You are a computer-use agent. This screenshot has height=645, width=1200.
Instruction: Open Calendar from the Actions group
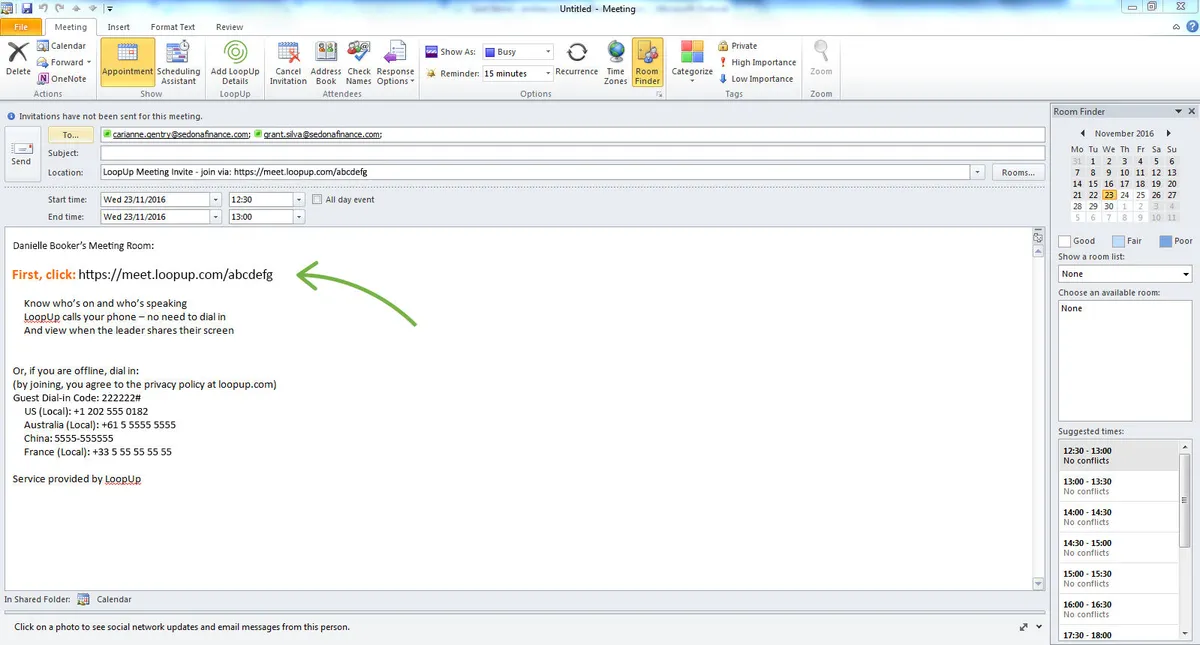(61, 46)
